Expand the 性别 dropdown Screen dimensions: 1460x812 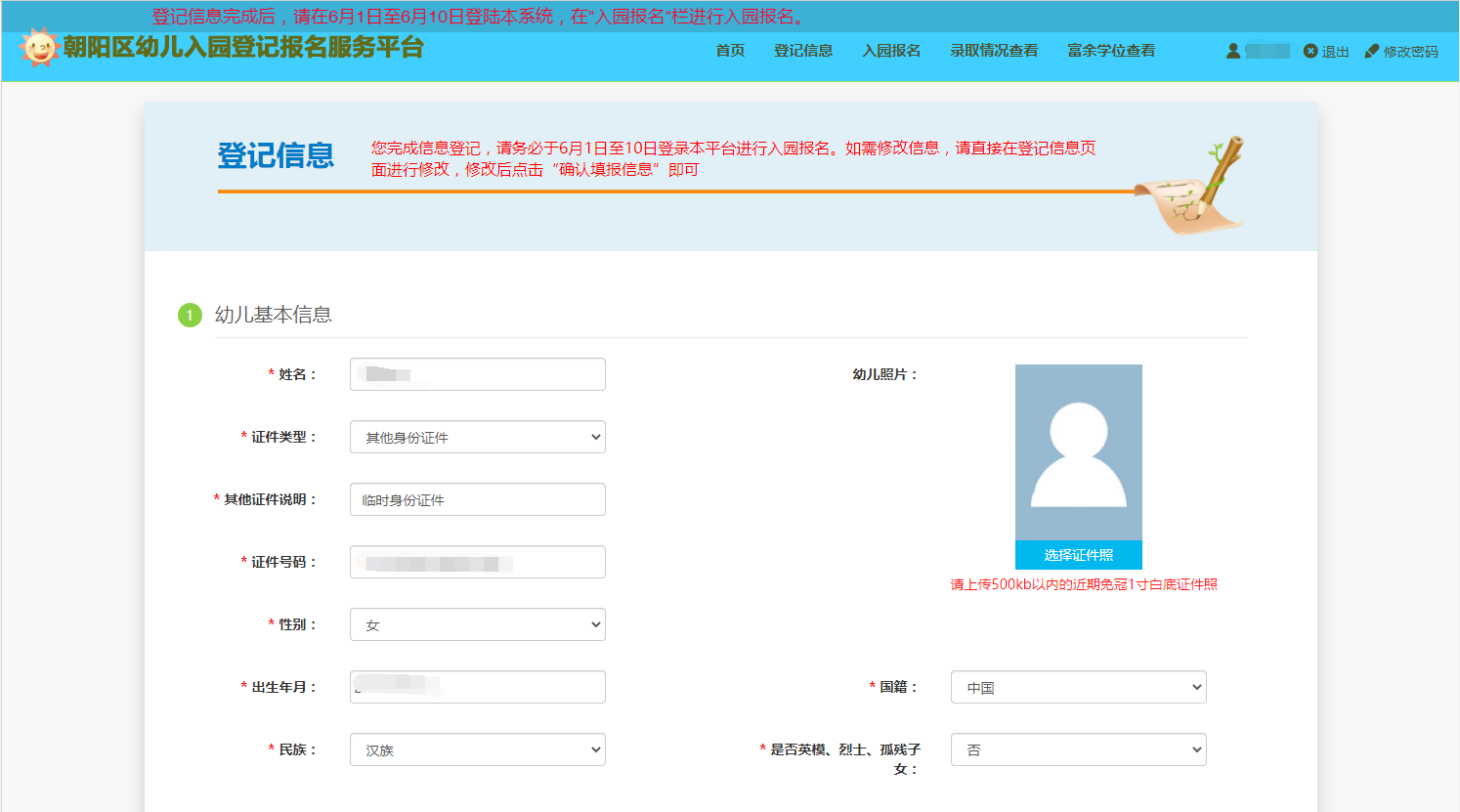pos(478,624)
